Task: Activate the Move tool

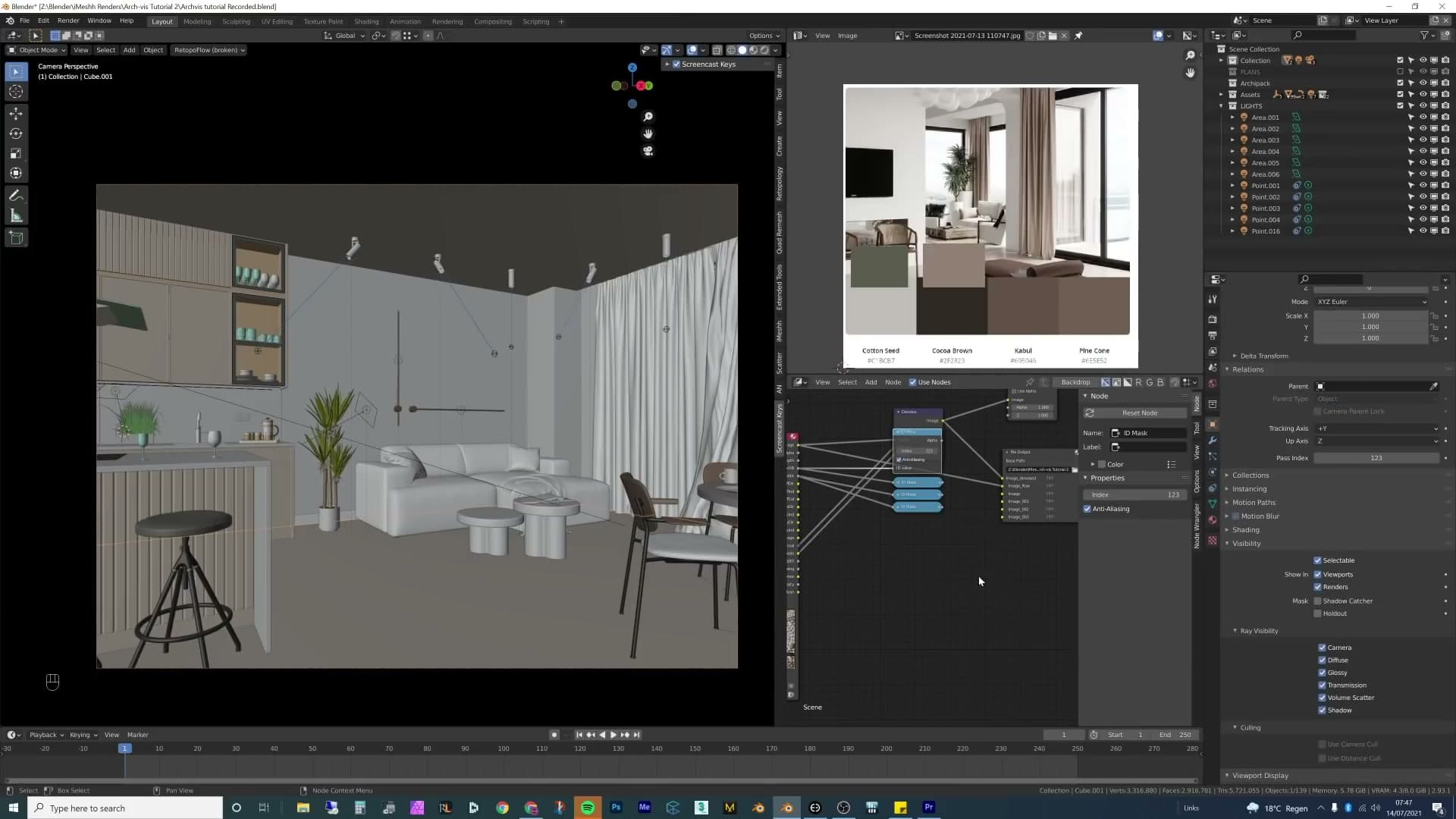Action: click(16, 113)
